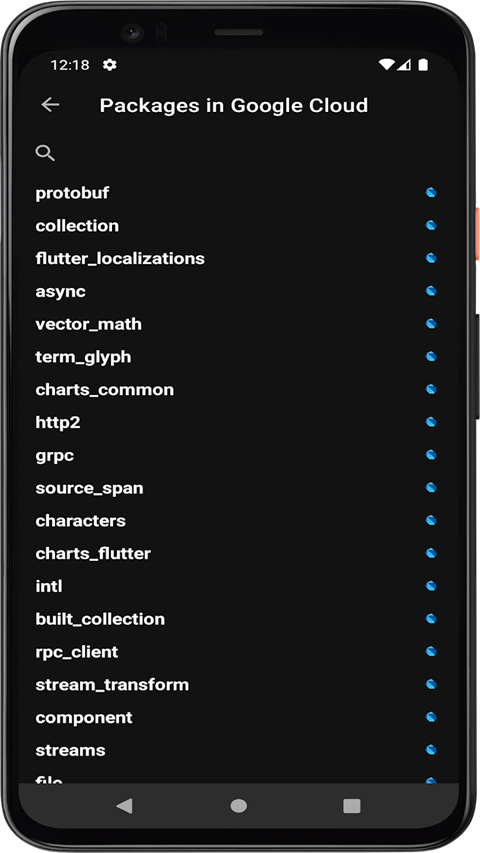Tap the Dart icon beside collection

(x=430, y=225)
